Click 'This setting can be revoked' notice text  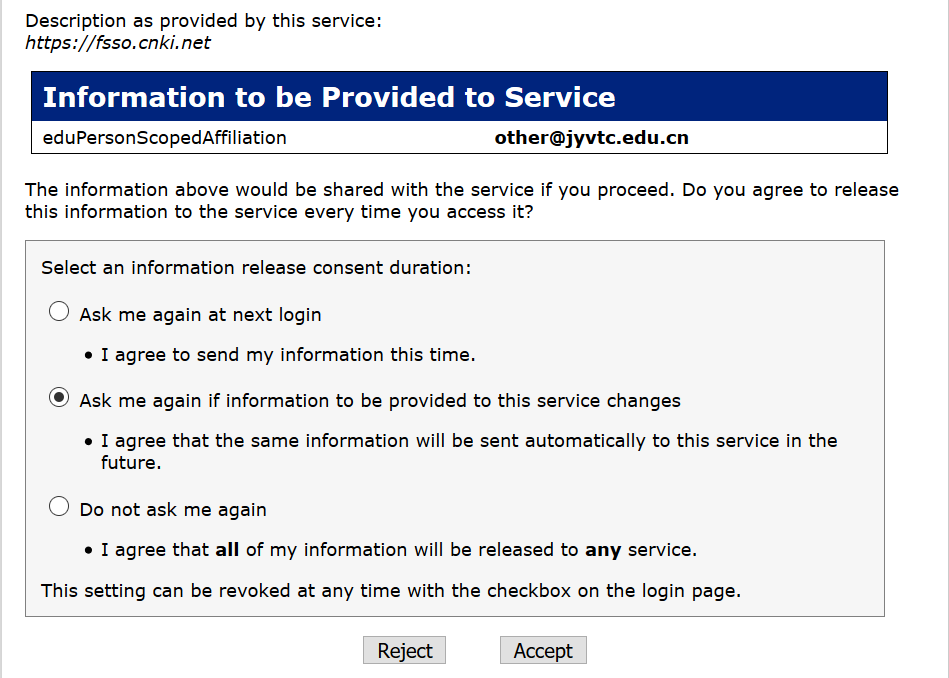390,590
